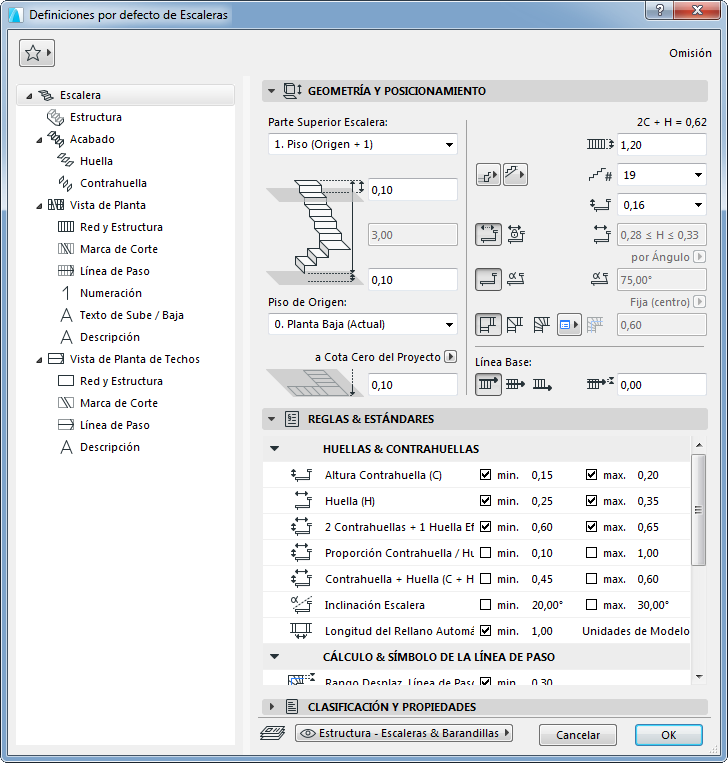The height and width of the screenshot is (763, 728).
Task: Select the going range rule icon
Action: click(x=488, y=235)
